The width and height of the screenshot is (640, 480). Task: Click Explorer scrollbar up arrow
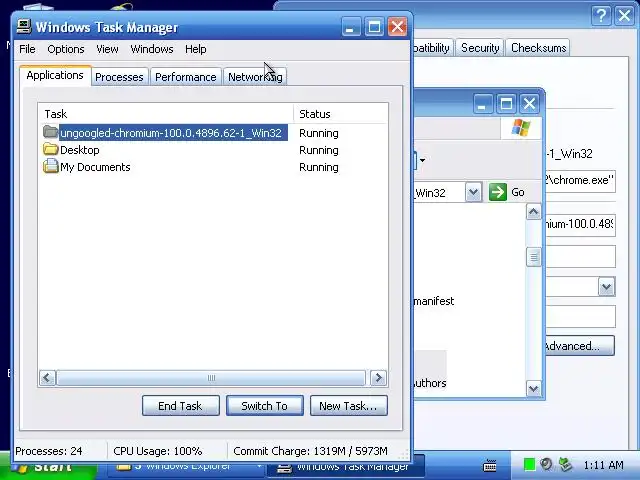[533, 212]
